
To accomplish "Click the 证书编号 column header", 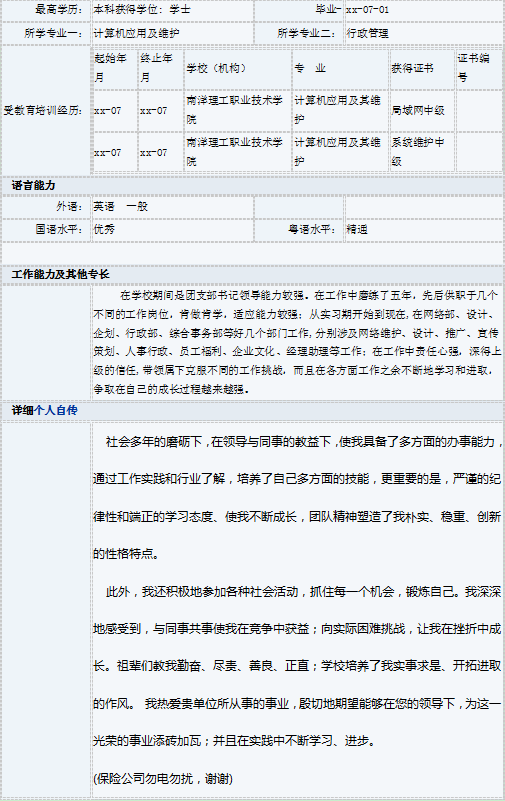I will point(479,67).
